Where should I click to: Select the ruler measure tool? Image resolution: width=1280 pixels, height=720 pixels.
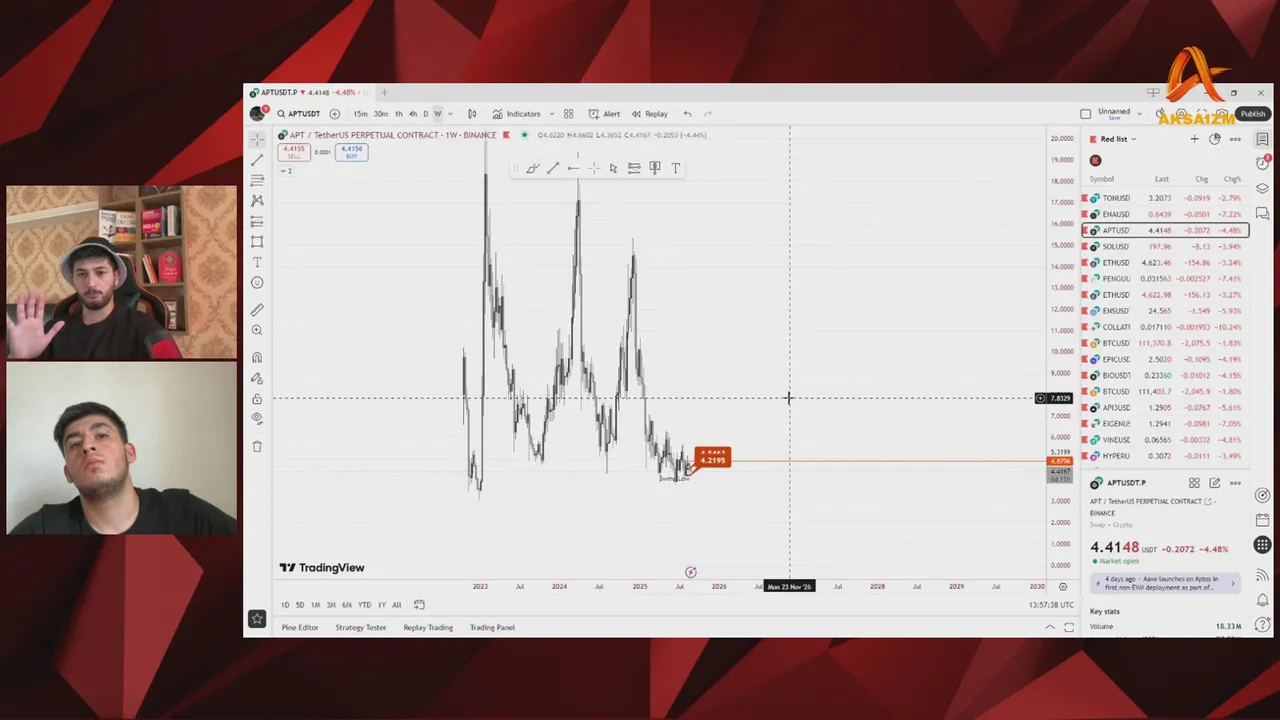click(x=257, y=310)
